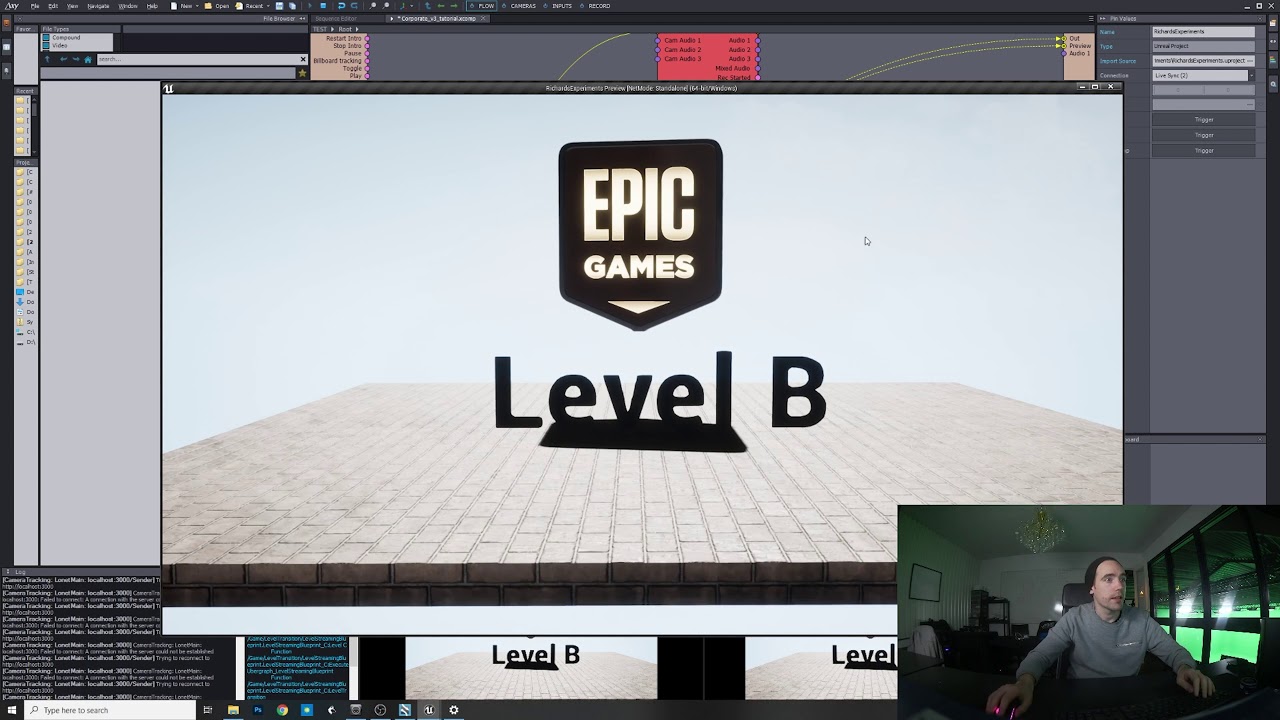Collapse the File Browser panel
Viewport: 1280px width, 720px height.
302,18
